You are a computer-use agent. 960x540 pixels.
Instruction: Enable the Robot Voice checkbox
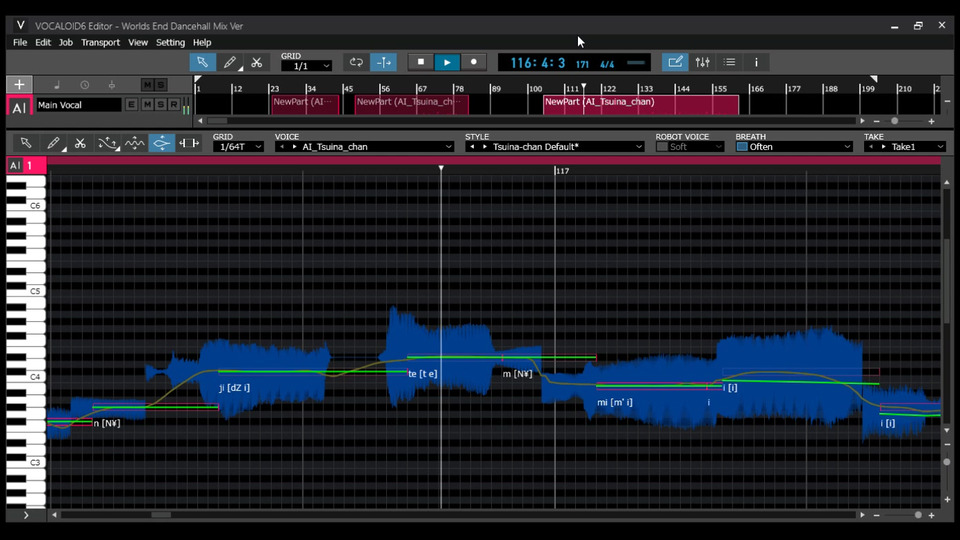(x=662, y=147)
